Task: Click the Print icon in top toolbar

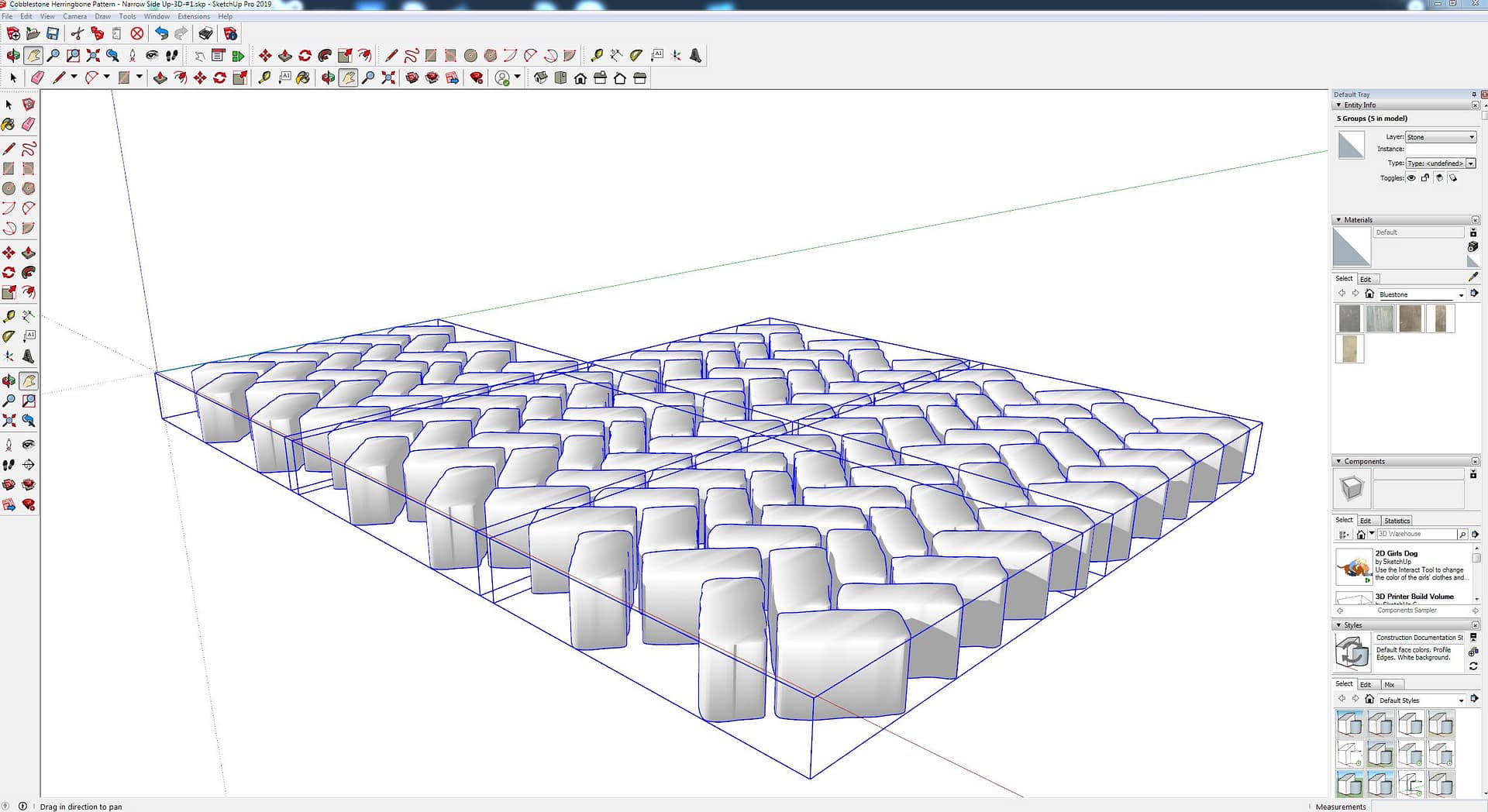Action: 205,33
